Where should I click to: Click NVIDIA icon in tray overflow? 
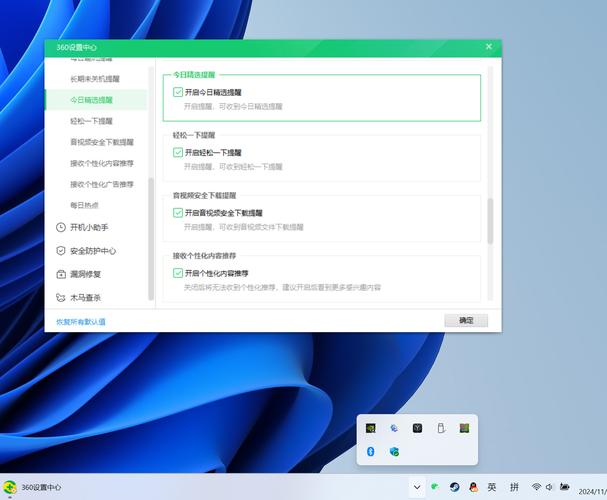pyautogui.click(x=371, y=428)
